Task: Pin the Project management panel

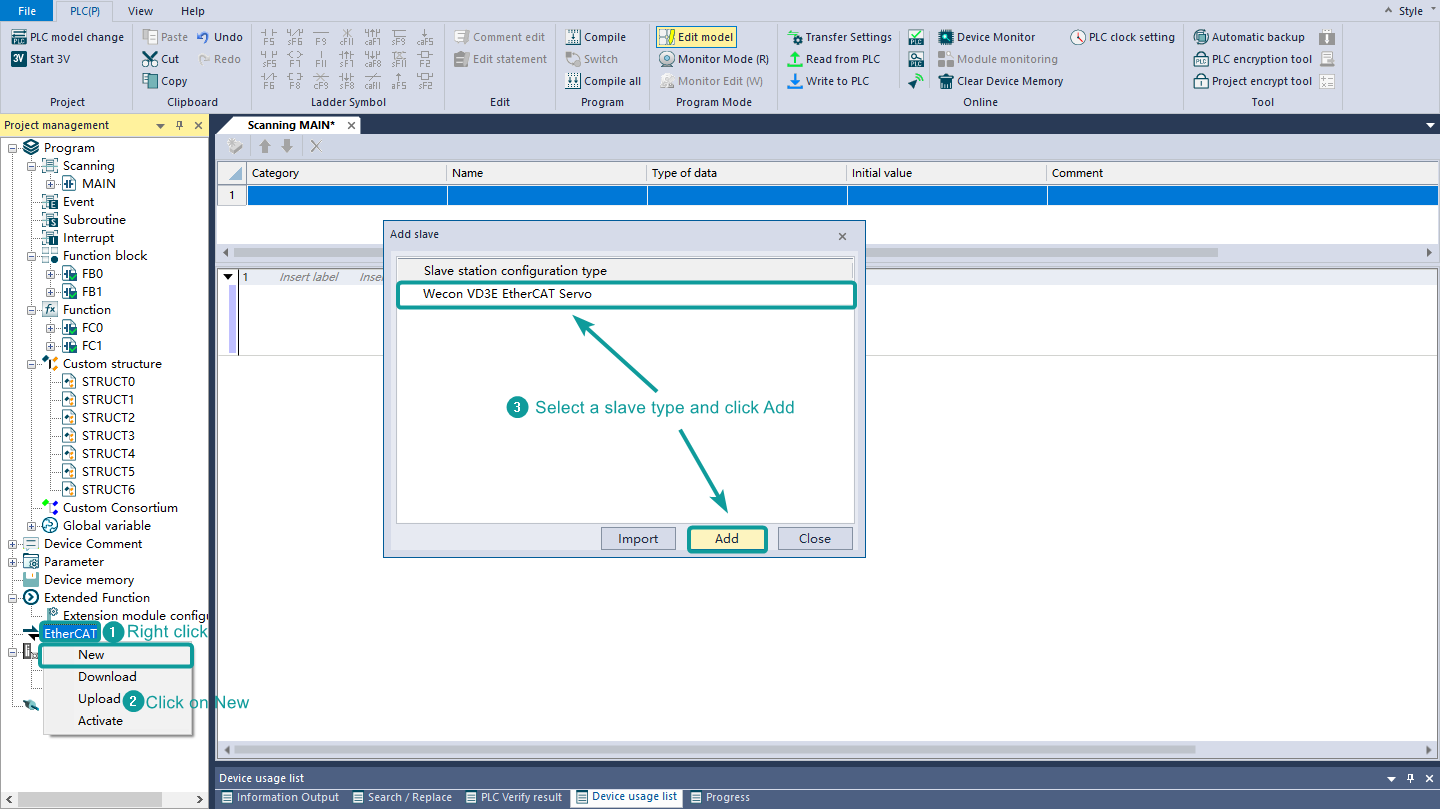Action: tap(180, 126)
